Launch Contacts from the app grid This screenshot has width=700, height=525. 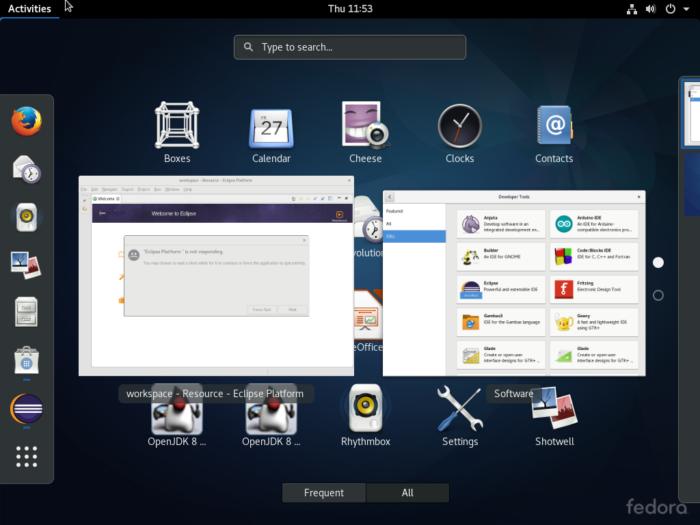[x=554, y=133]
